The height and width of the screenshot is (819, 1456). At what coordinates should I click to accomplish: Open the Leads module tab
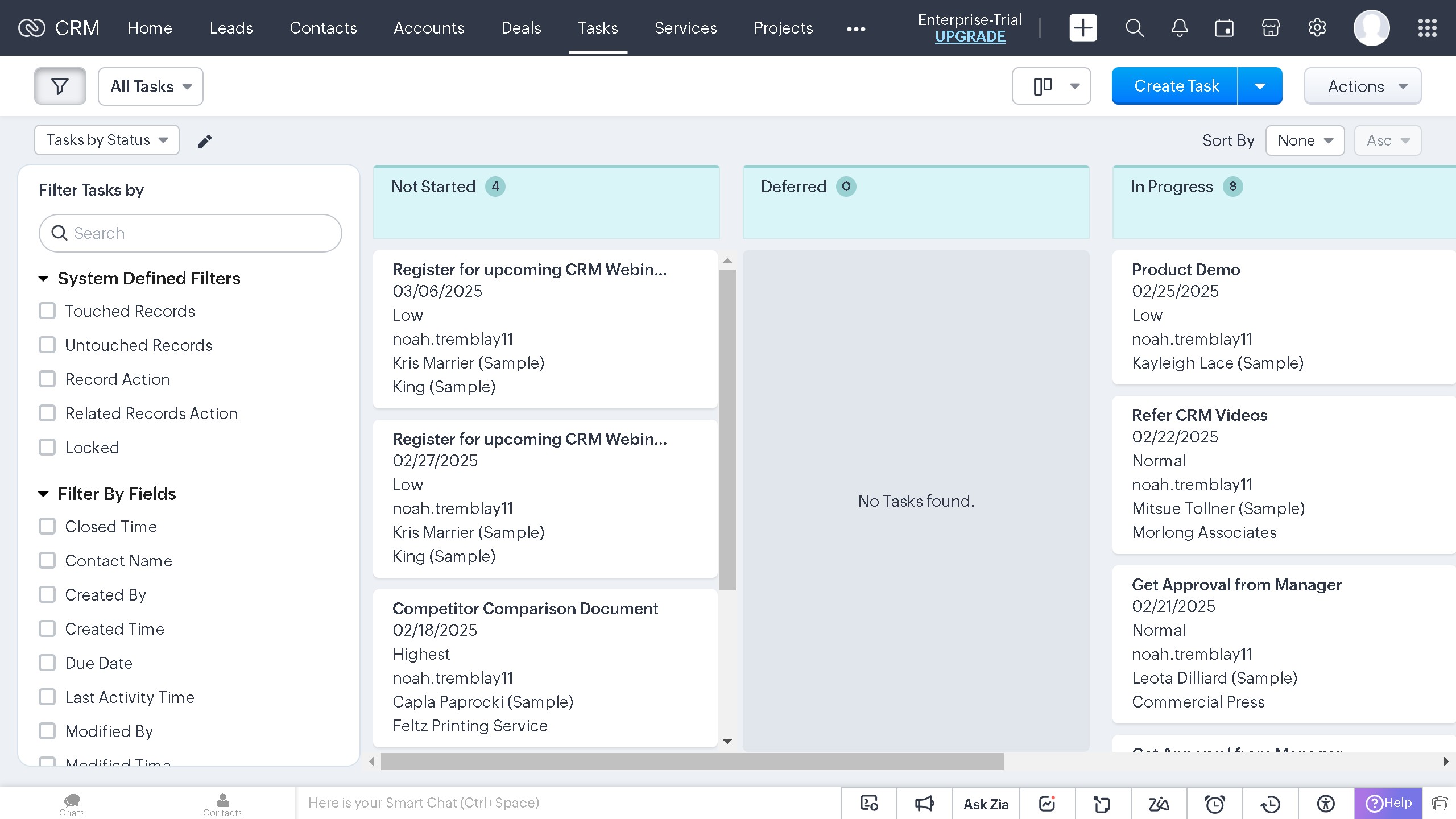(231, 28)
